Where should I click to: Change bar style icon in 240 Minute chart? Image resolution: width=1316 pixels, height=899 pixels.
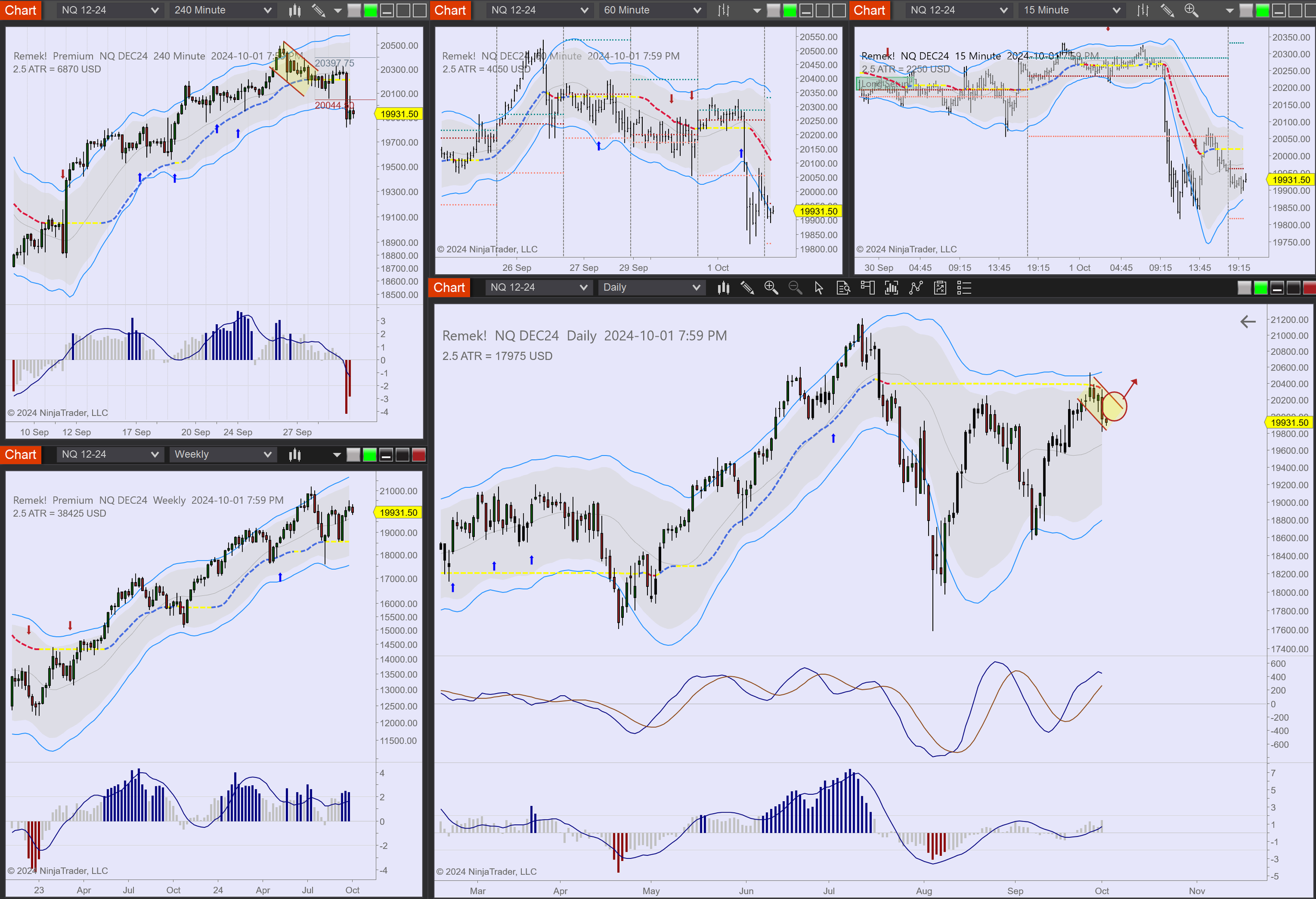(x=294, y=10)
